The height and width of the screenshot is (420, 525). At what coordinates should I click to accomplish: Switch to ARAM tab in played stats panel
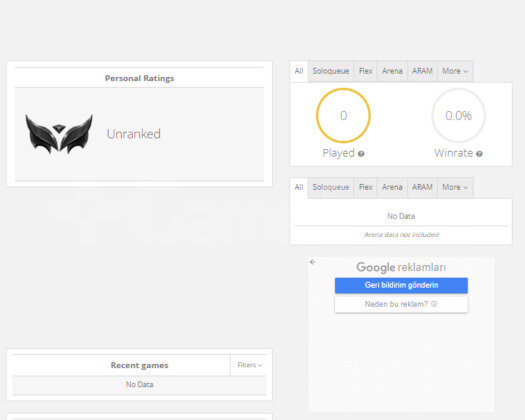click(x=422, y=71)
